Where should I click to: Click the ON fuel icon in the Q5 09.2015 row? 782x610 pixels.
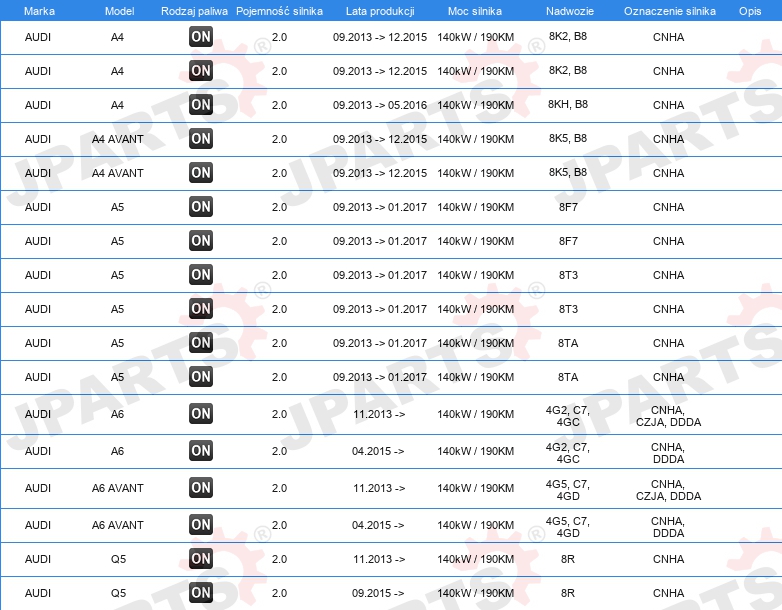point(201,593)
